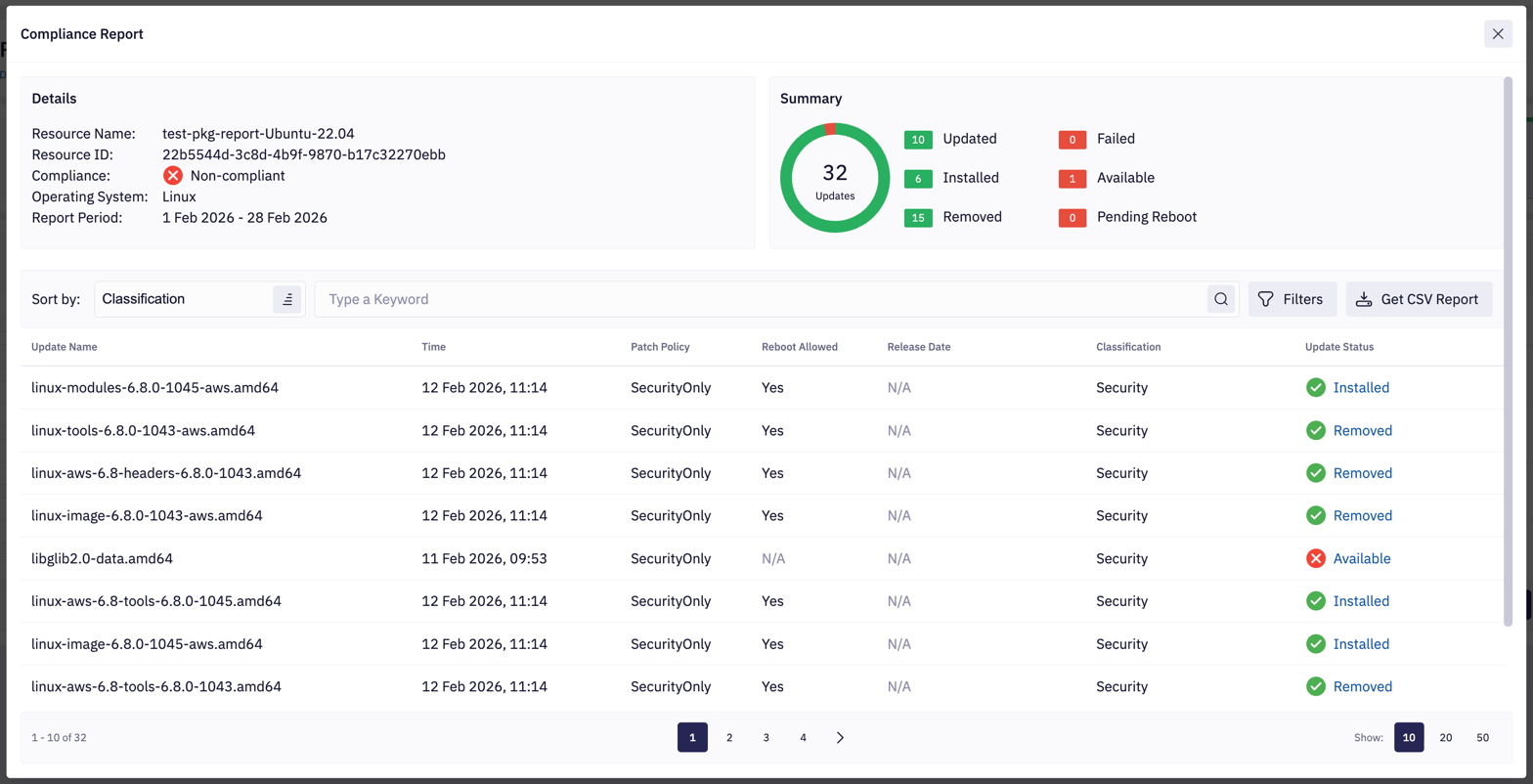This screenshot has width=1533, height=784.
Task: Click the red Available count badge
Action: [x=1073, y=178]
